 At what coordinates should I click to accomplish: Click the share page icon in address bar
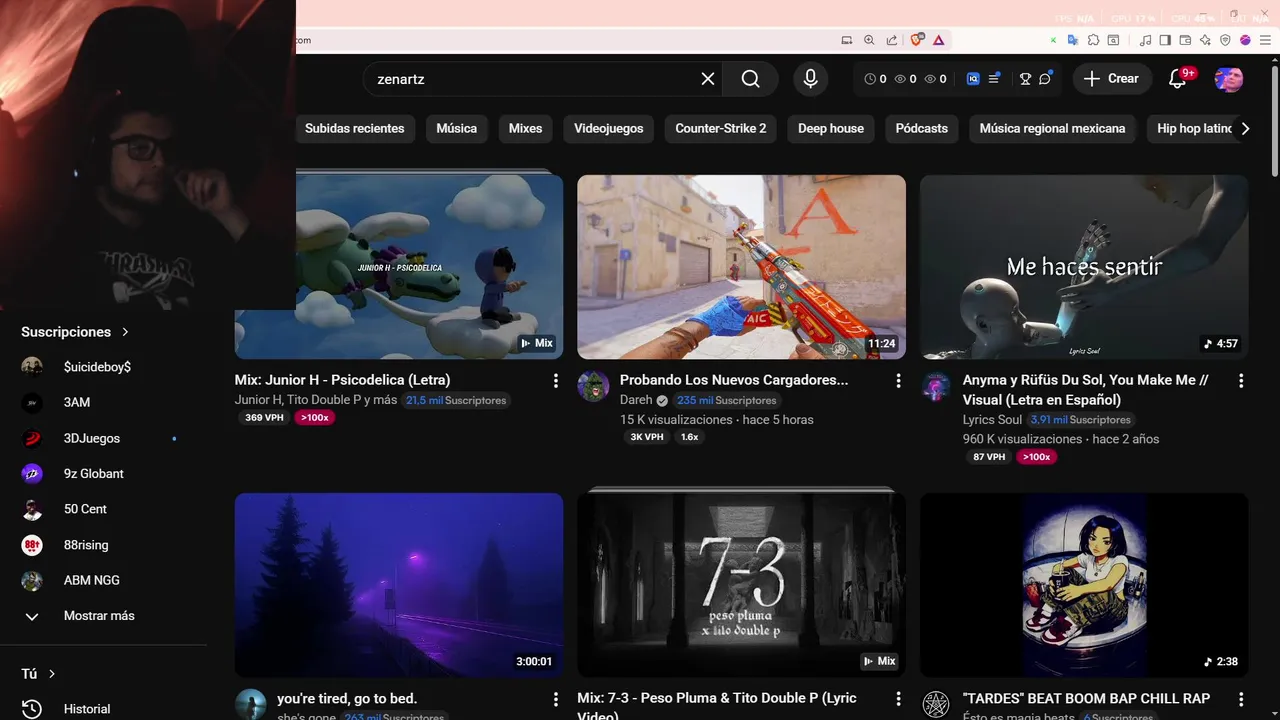coord(892,40)
